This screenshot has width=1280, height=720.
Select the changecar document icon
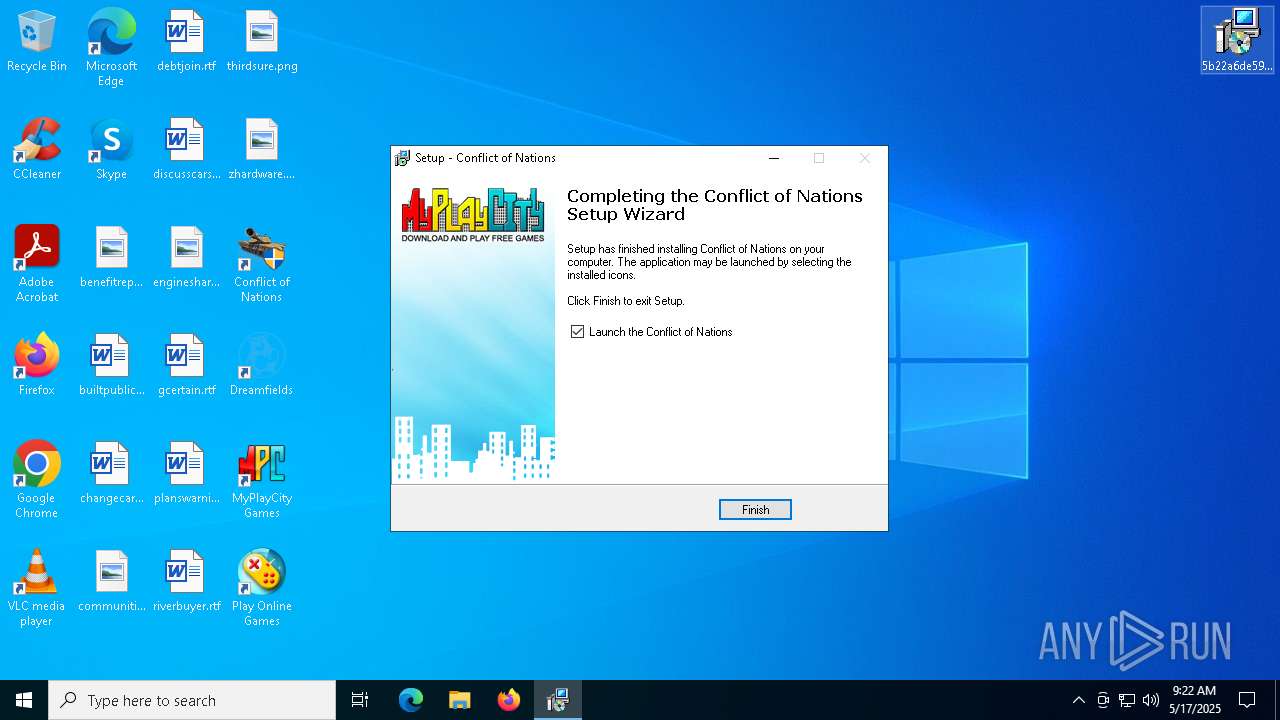(111, 474)
